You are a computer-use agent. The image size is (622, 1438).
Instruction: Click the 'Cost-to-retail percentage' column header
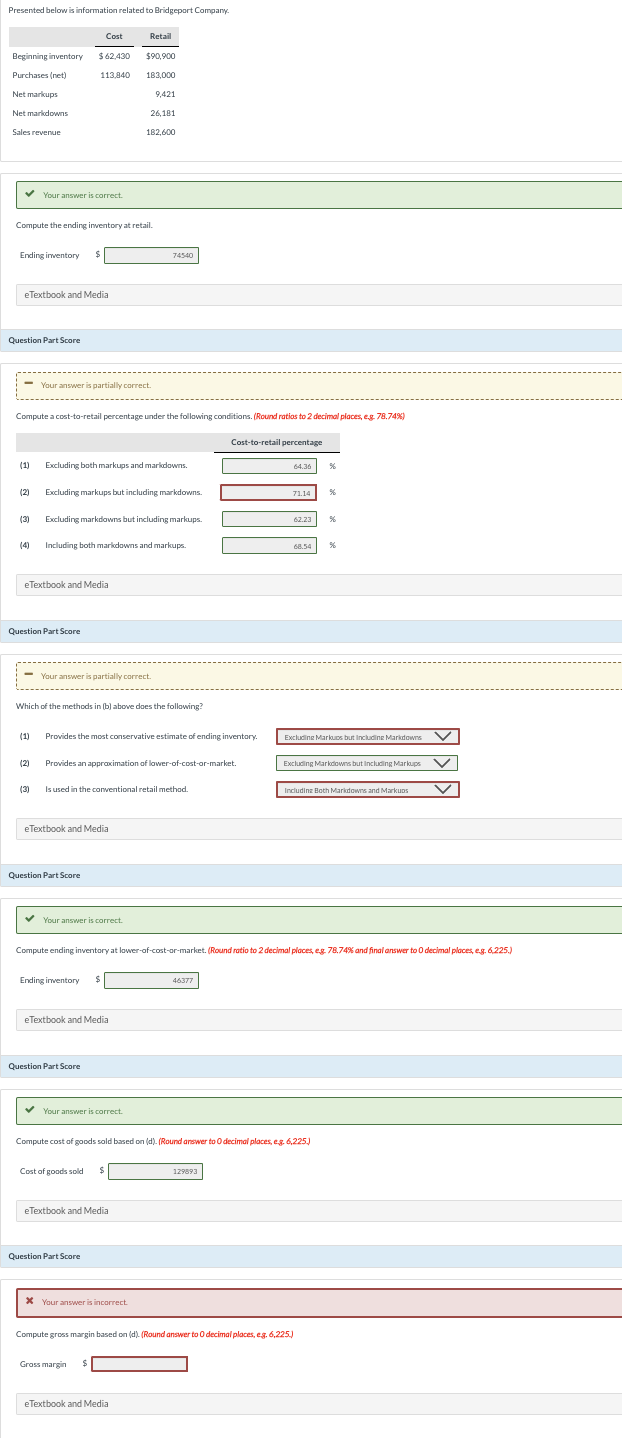click(277, 442)
